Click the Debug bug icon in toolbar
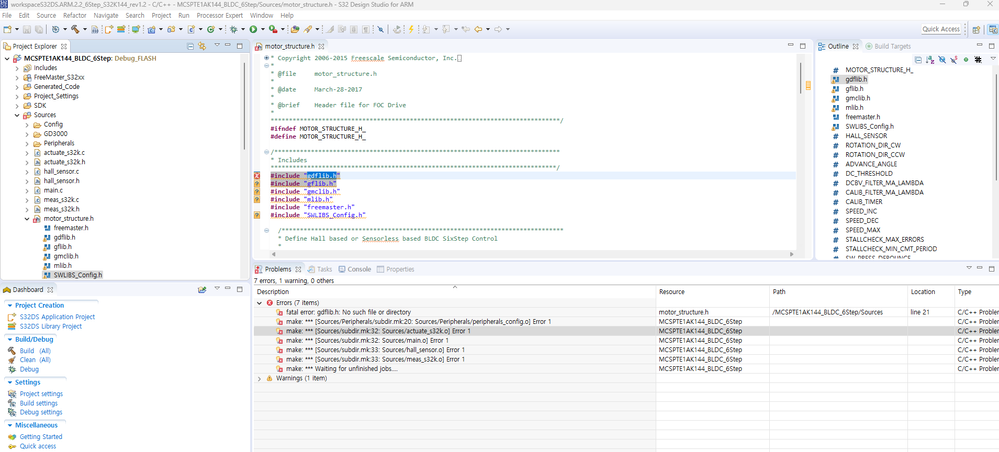 coord(233,29)
